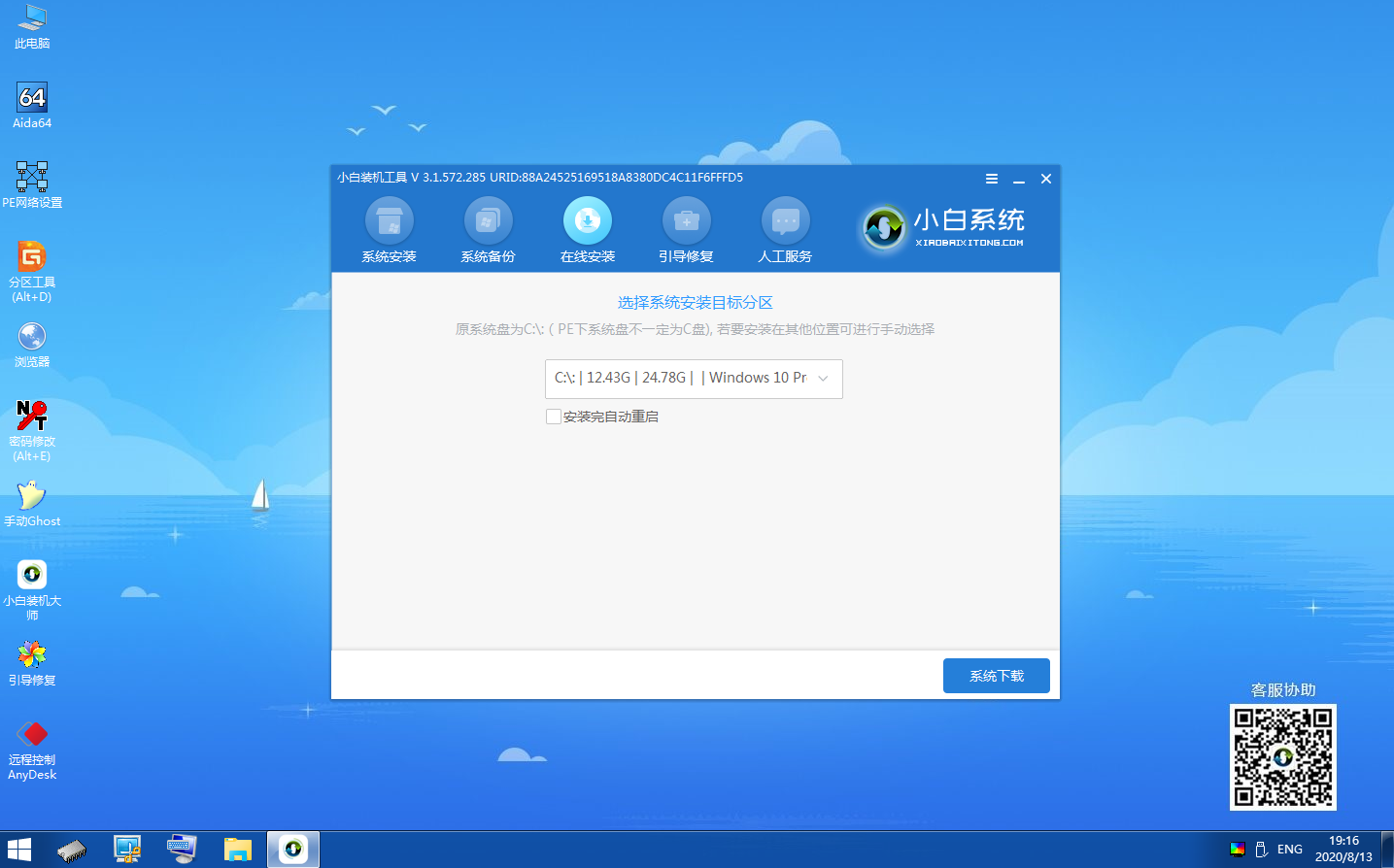Click the 系统下载 download button
The width and height of the screenshot is (1394, 868).
(996, 676)
